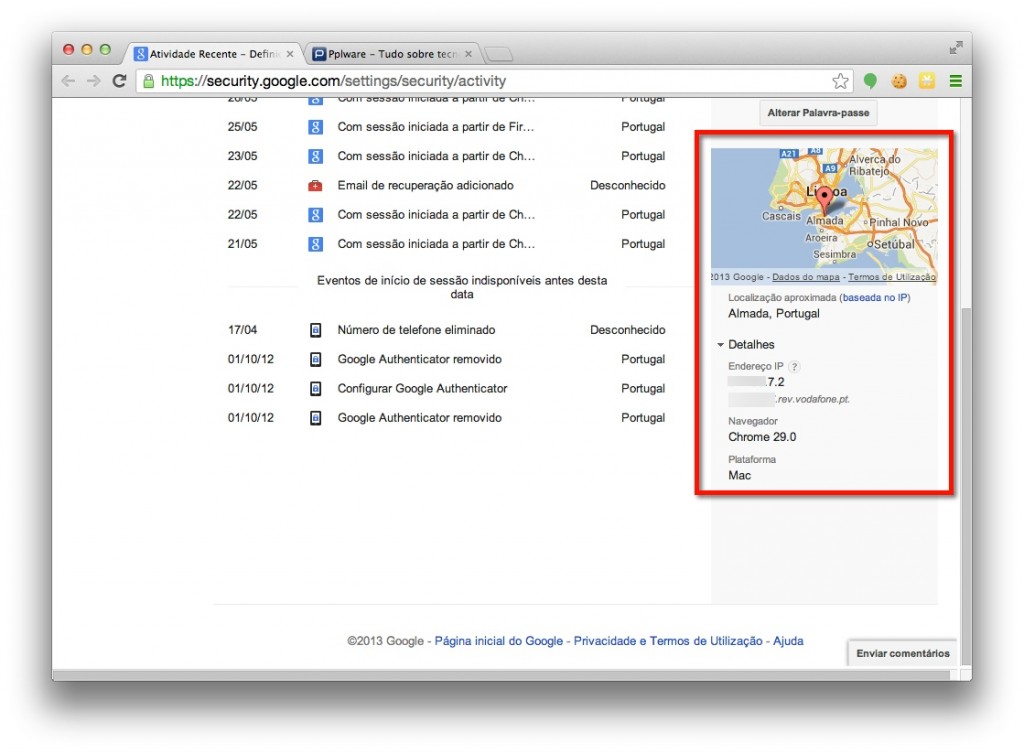Click the browser forward arrow

click(x=94, y=81)
